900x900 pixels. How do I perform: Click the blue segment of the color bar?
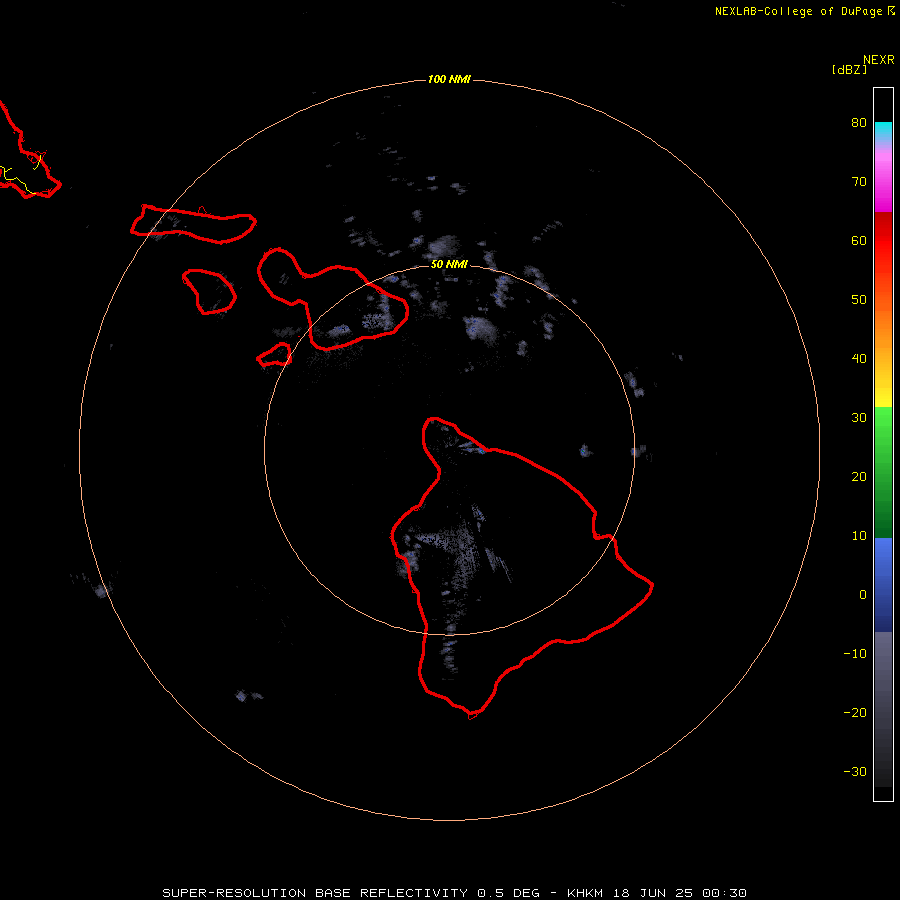[x=883, y=585]
